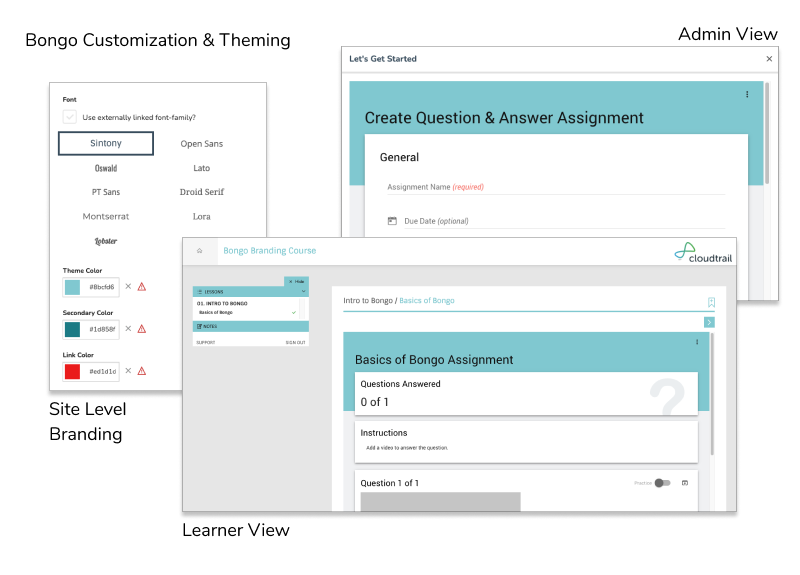
Task: Click the Support link
Action: click(206, 342)
